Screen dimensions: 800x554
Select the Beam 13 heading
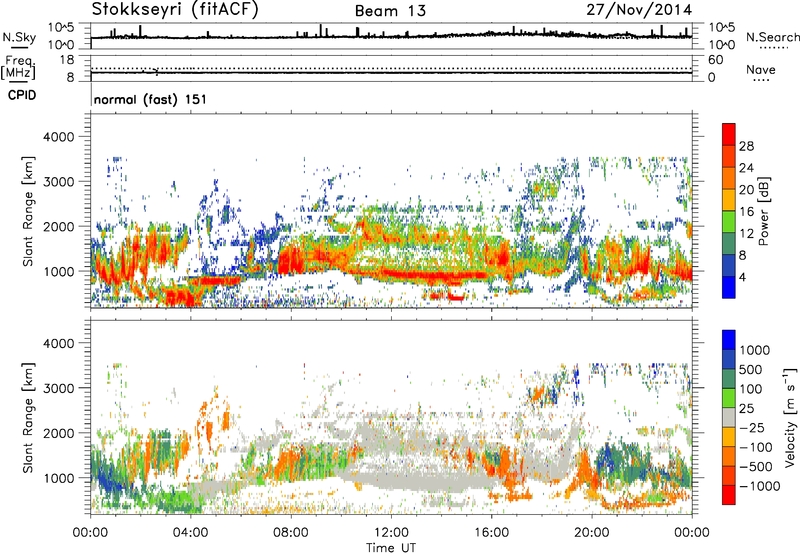point(390,11)
